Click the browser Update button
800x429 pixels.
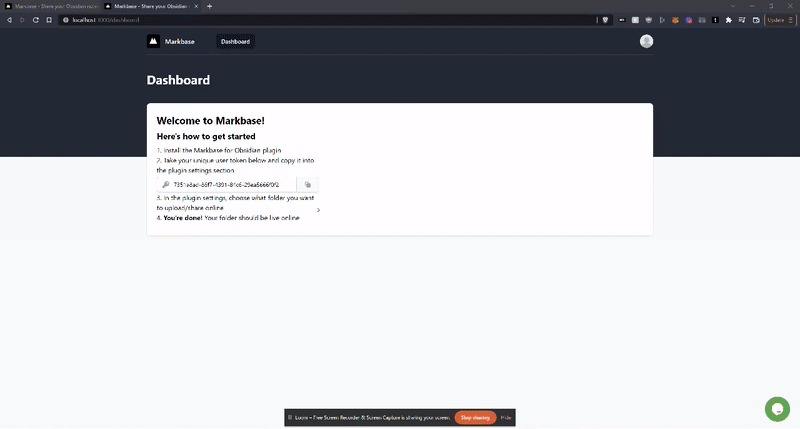pos(780,20)
